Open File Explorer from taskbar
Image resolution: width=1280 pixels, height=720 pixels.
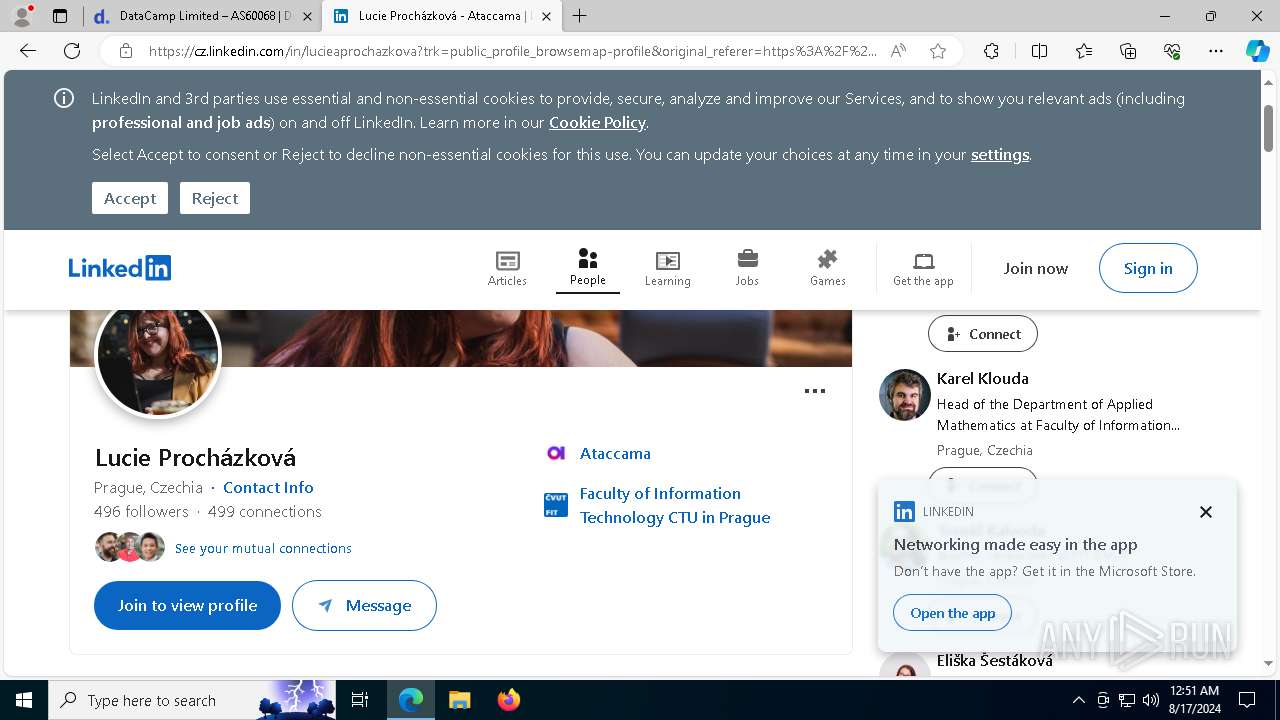click(459, 700)
